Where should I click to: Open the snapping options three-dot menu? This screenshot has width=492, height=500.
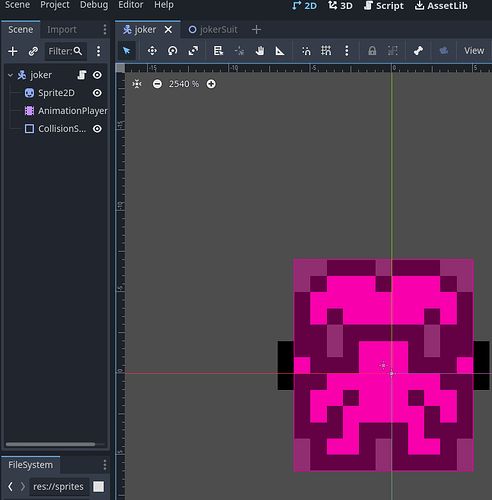tap(347, 51)
